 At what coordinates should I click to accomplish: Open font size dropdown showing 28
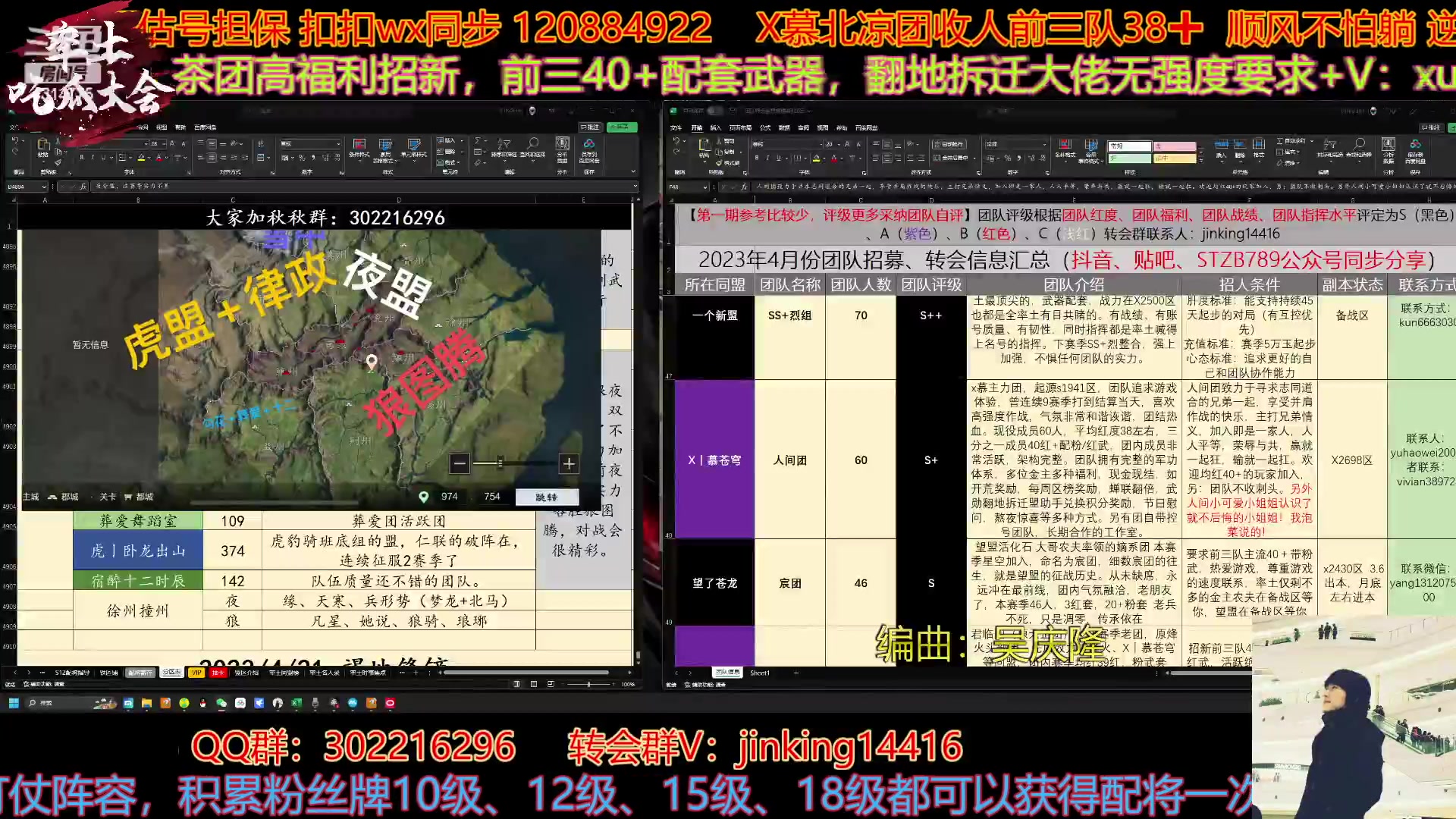pyautogui.click(x=163, y=143)
